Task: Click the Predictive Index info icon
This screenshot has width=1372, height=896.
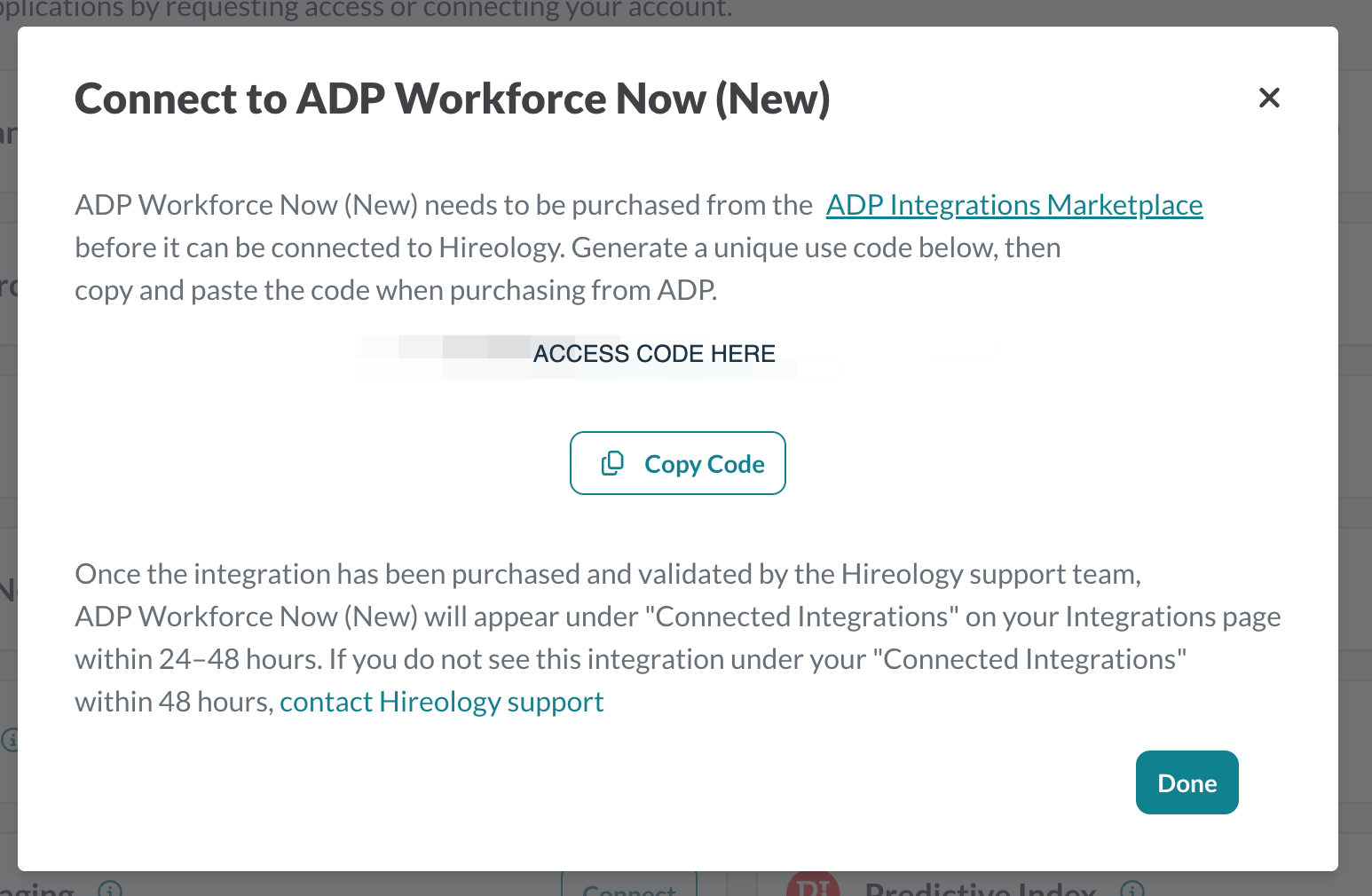Action: click(x=1132, y=889)
